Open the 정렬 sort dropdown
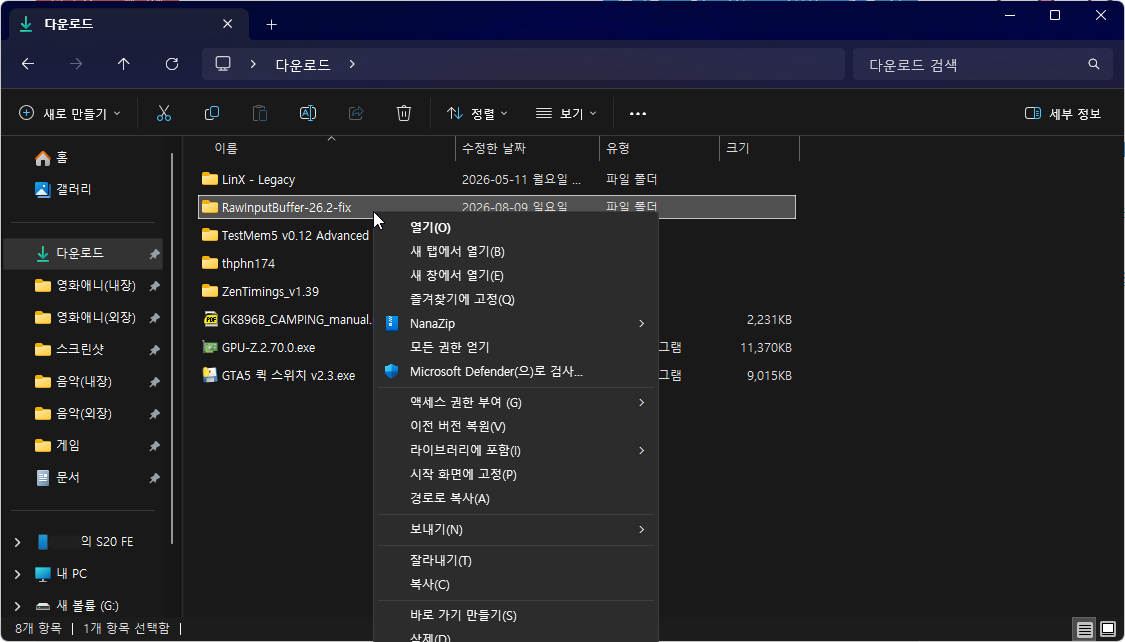The width and height of the screenshot is (1125, 642). tap(477, 113)
